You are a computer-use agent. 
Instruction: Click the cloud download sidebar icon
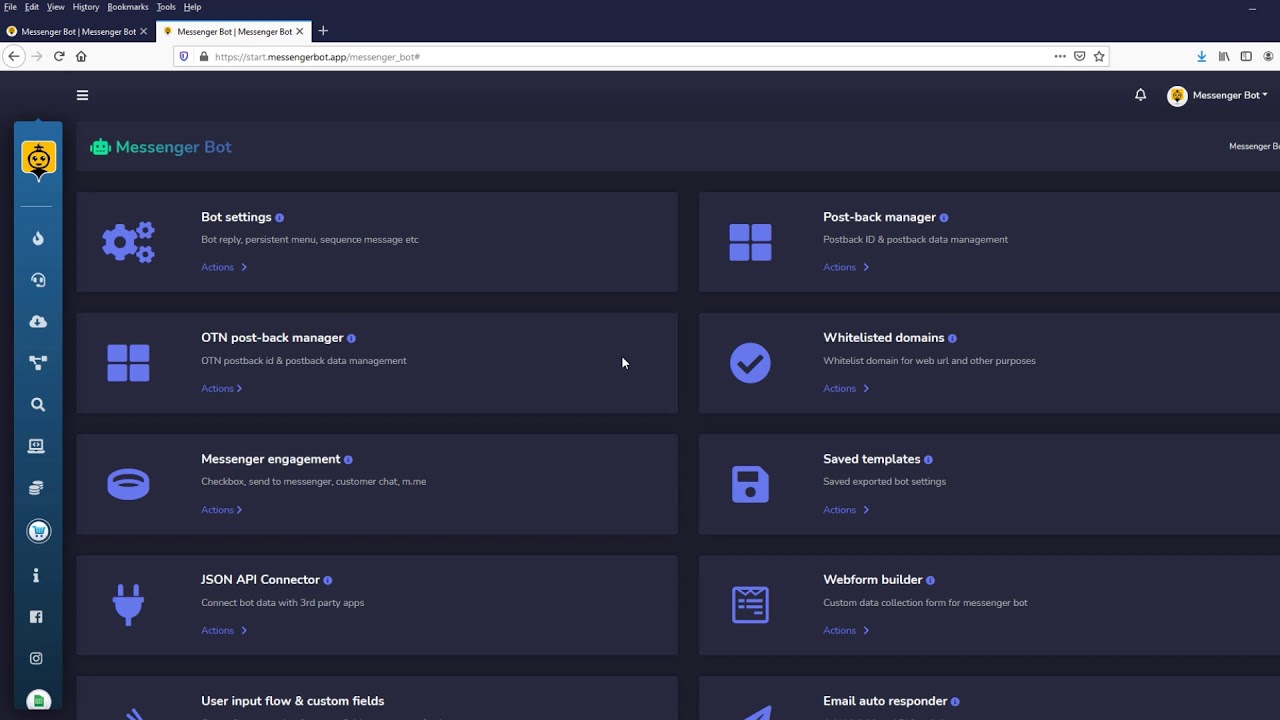[38, 322]
